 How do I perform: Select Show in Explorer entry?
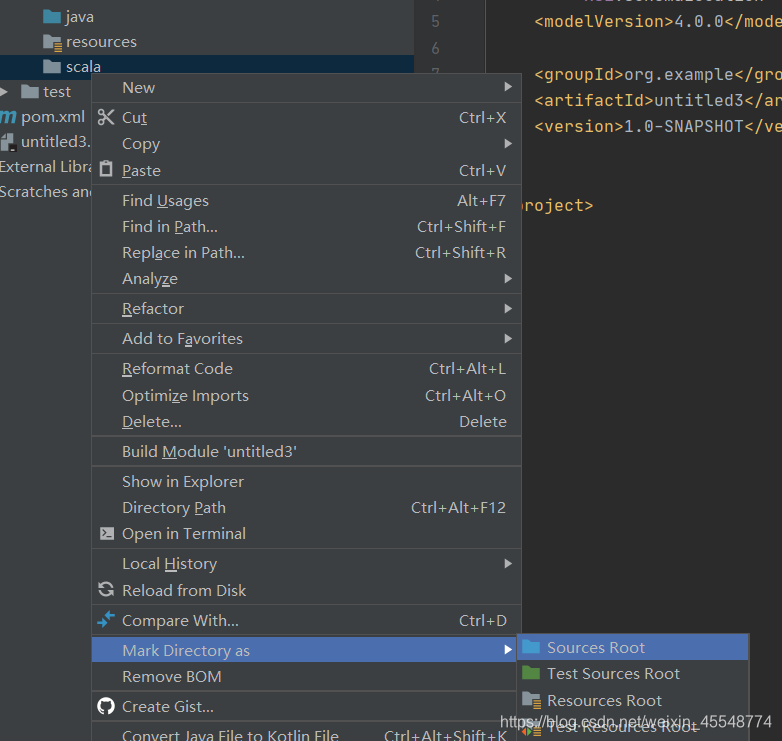306,481
